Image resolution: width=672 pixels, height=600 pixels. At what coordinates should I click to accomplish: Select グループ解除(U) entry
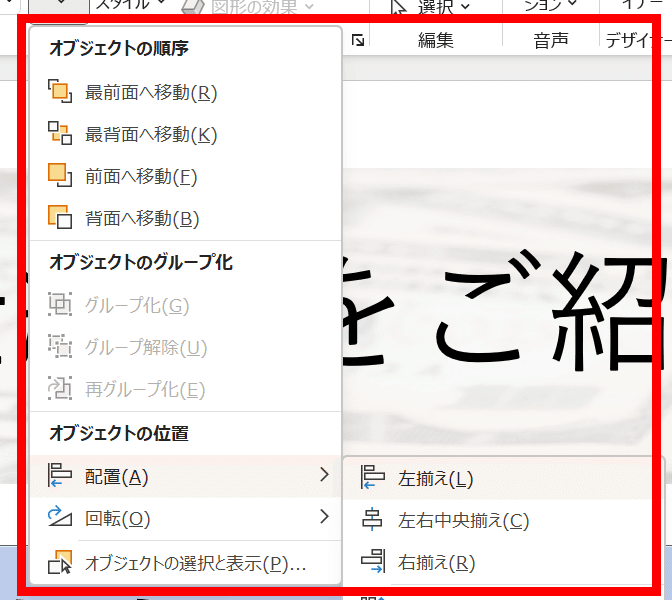(186, 347)
